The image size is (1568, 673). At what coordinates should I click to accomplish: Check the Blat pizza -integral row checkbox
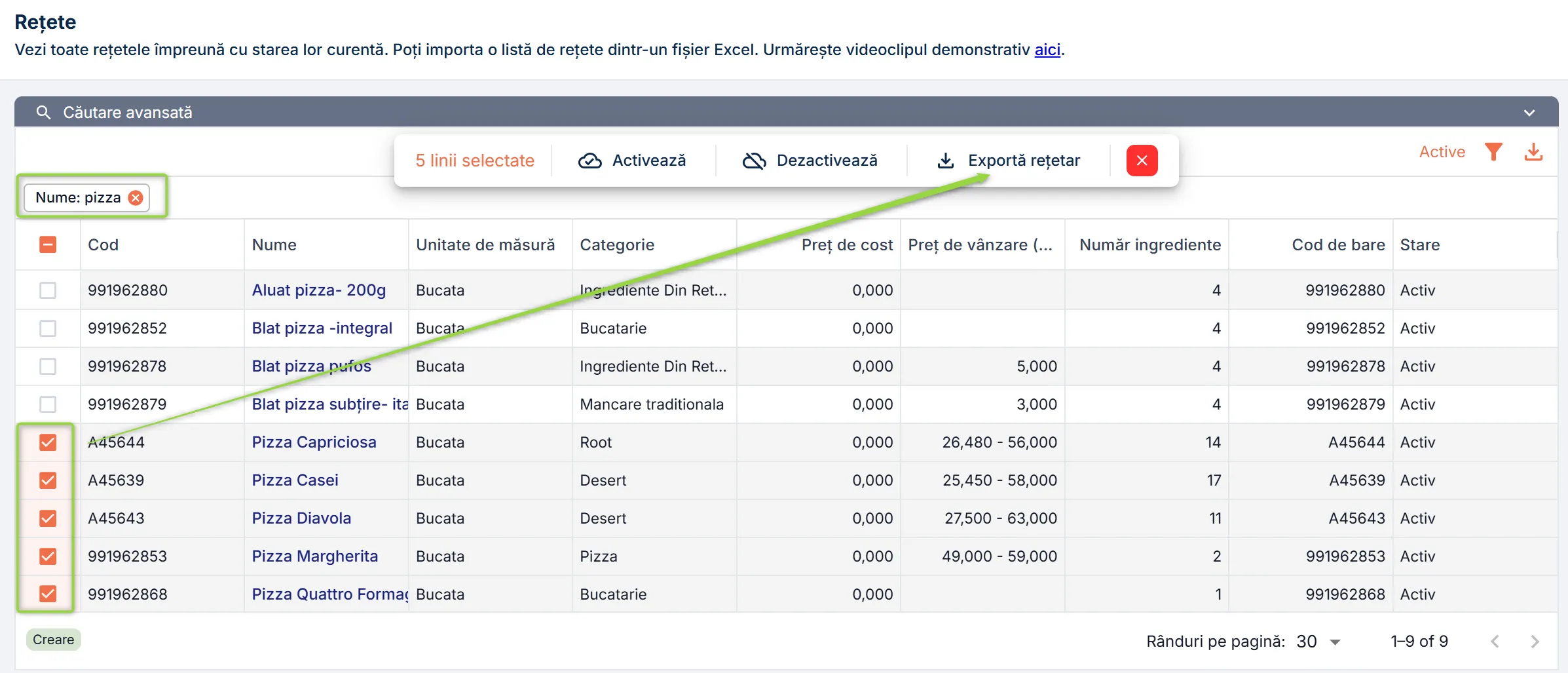[48, 328]
